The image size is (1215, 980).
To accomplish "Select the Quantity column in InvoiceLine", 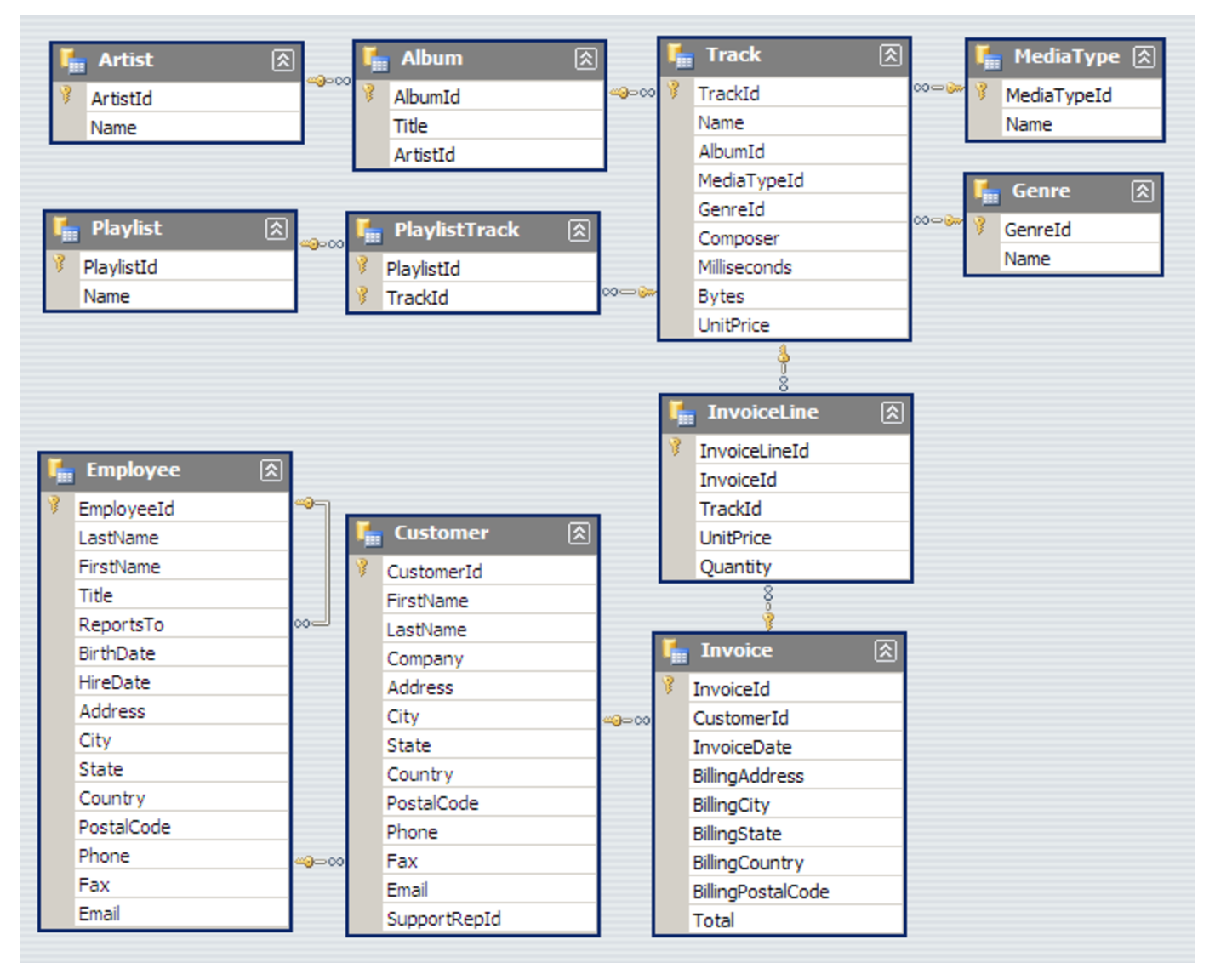I will tap(802, 567).
